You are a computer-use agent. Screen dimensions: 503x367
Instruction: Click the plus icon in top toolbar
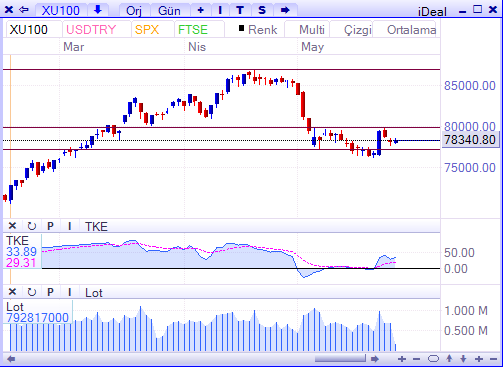pos(200,10)
